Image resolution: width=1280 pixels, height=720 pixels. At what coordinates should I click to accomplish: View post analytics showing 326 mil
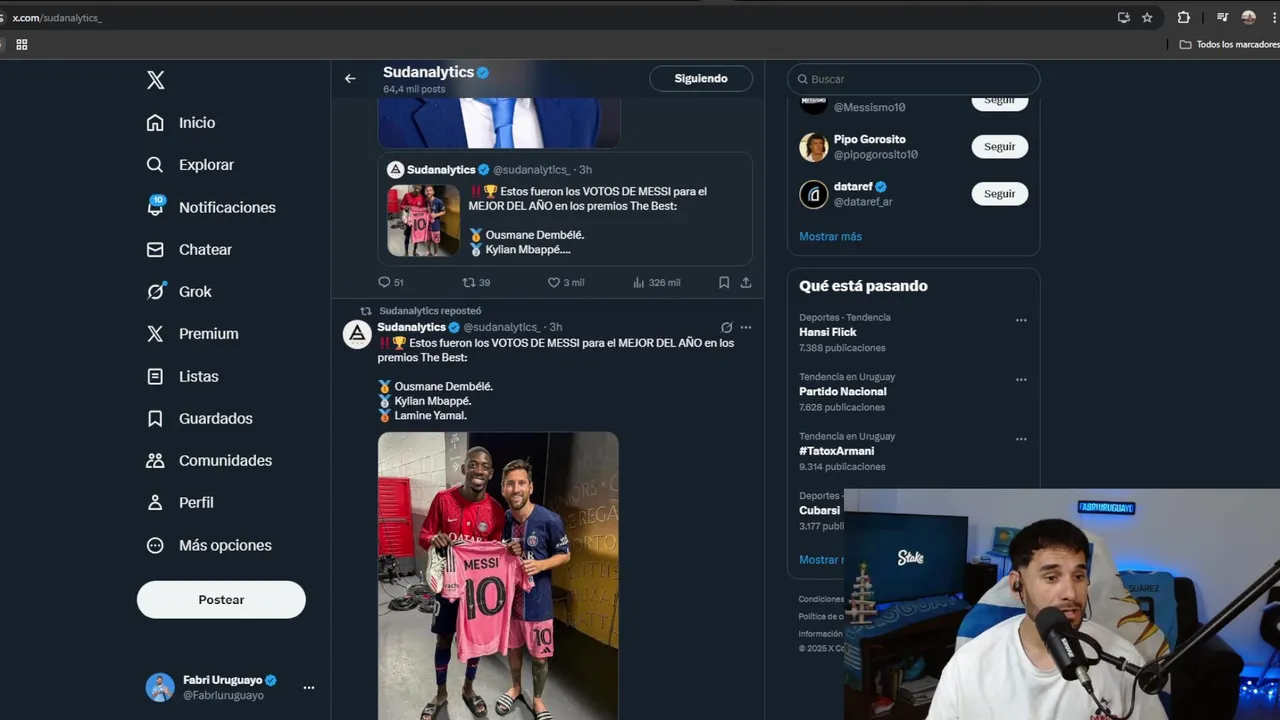click(x=639, y=282)
